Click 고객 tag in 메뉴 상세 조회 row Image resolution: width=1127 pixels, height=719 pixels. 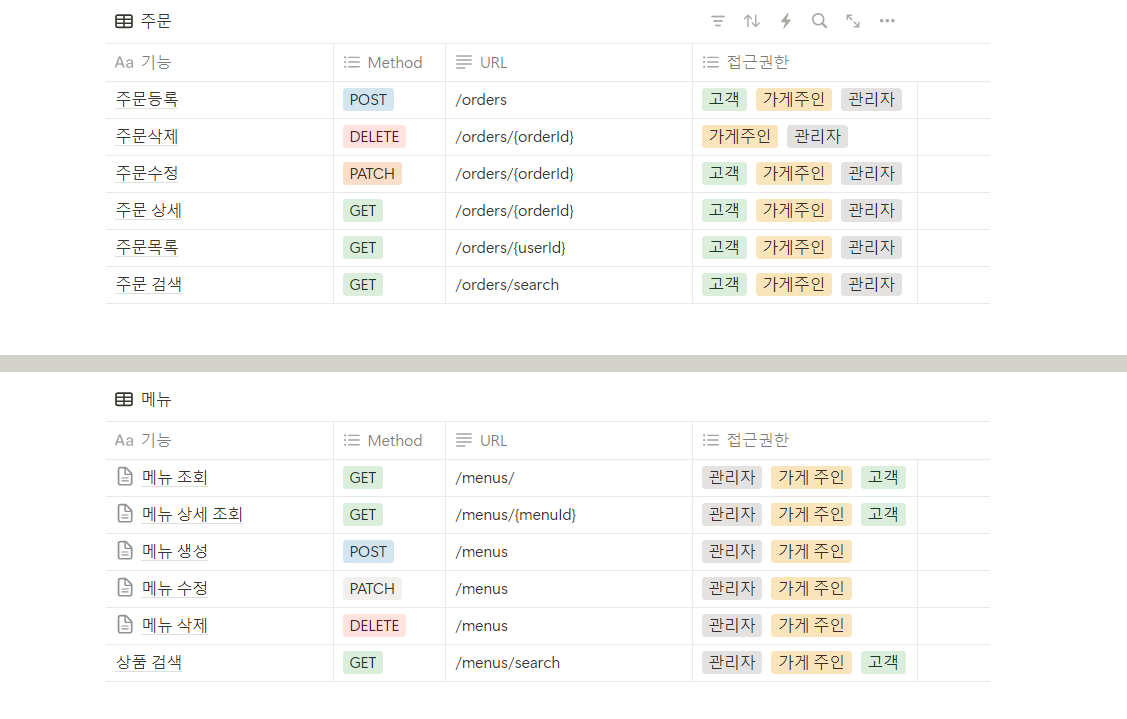[883, 514]
